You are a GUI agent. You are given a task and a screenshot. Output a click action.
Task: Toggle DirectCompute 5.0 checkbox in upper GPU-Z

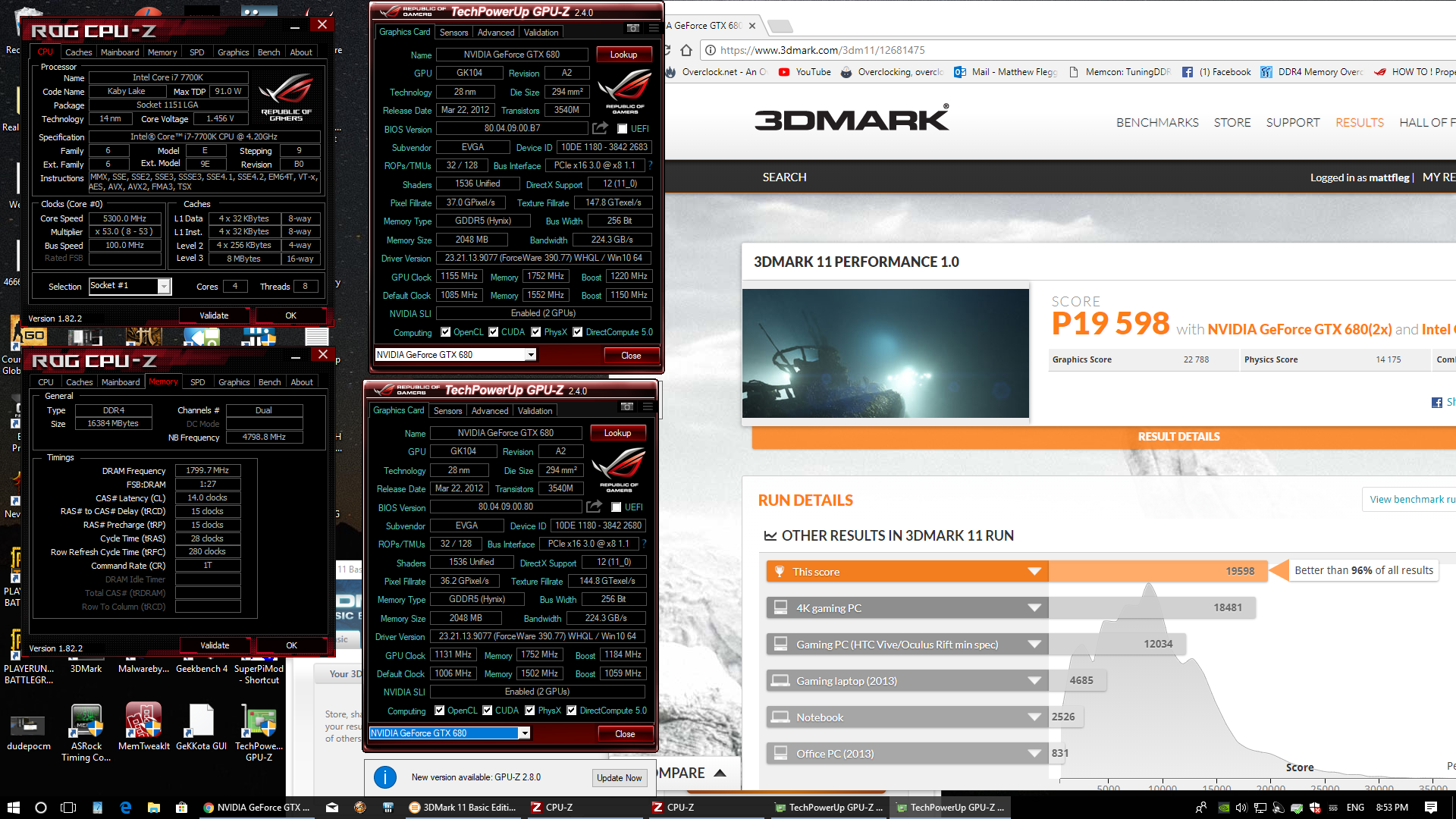577,332
